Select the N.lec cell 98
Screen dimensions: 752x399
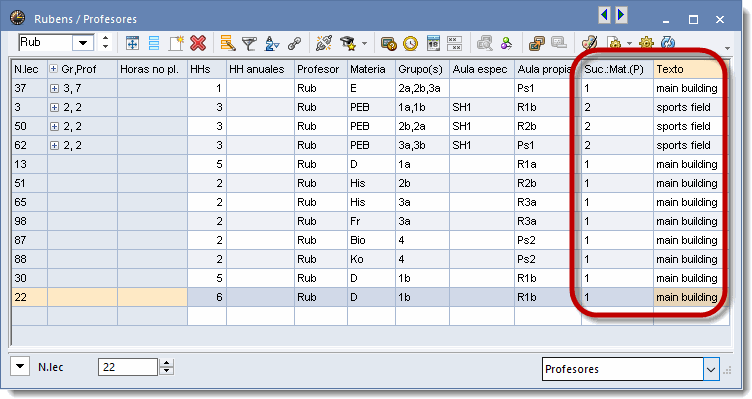point(29,221)
